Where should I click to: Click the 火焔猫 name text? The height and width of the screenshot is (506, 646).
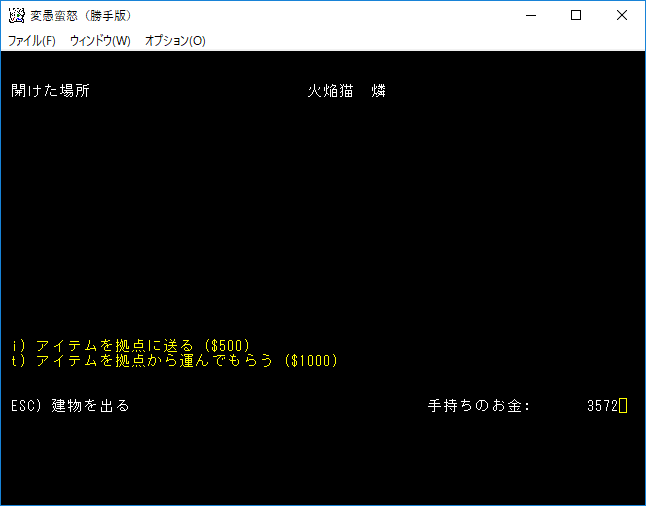point(331,91)
